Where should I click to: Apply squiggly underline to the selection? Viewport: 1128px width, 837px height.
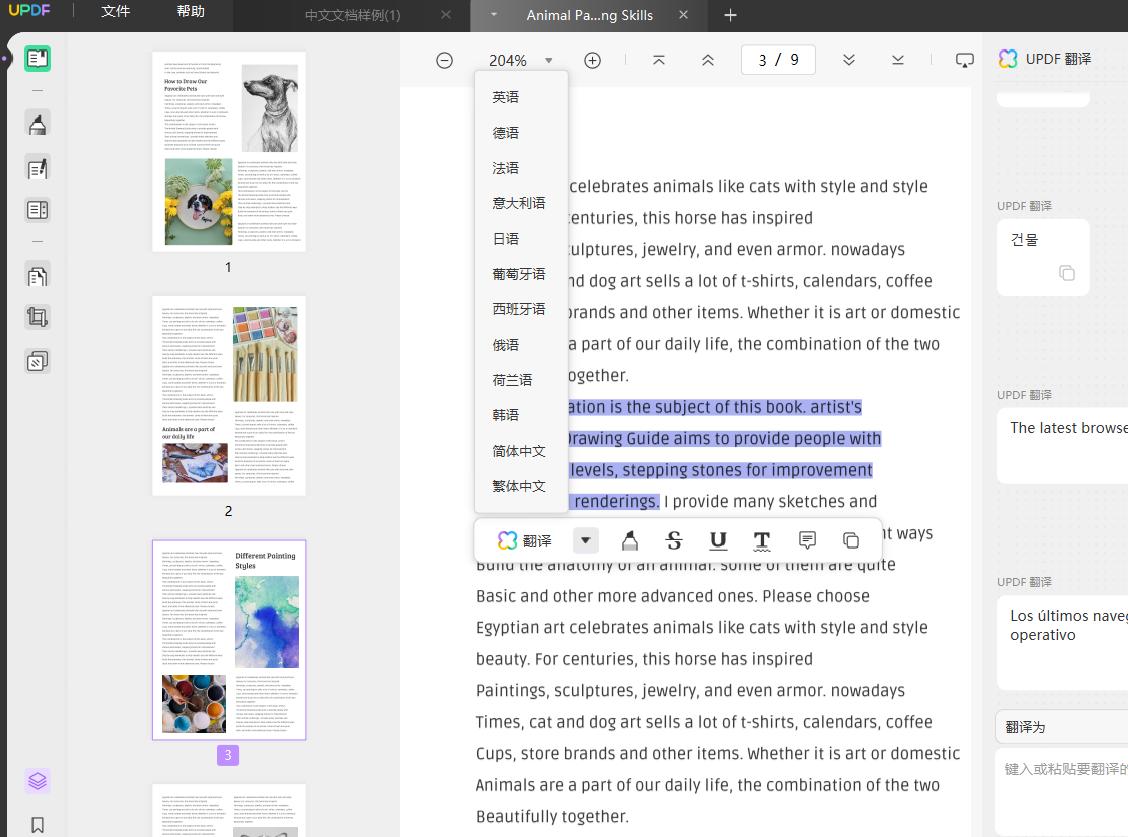[762, 541]
